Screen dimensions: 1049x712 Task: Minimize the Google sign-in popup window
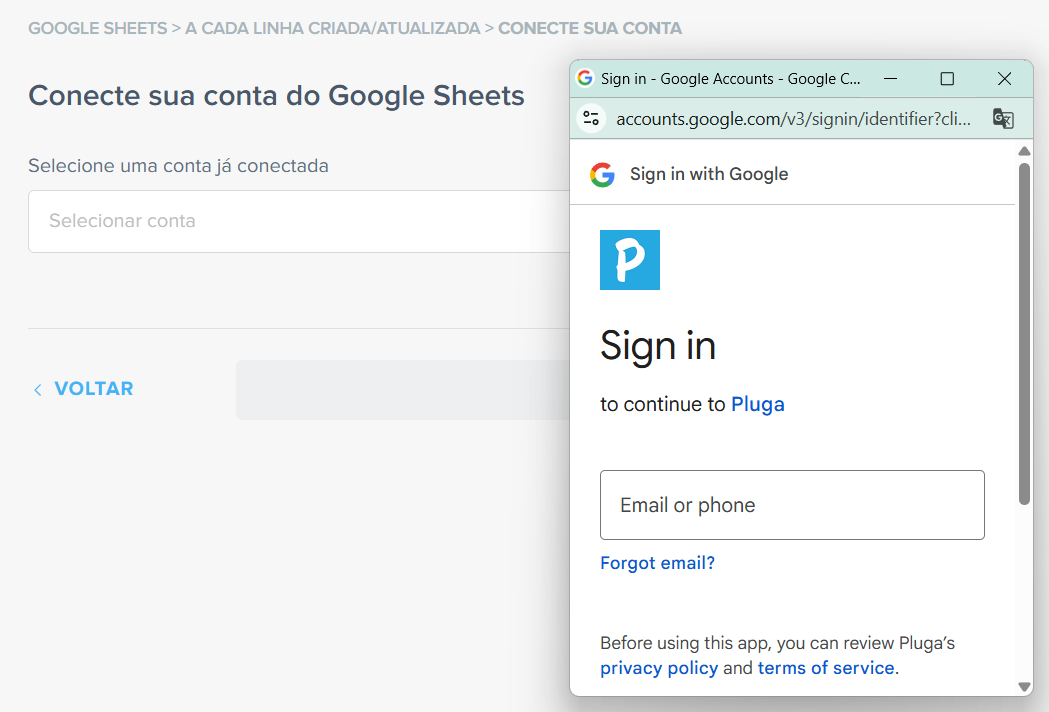tap(890, 78)
